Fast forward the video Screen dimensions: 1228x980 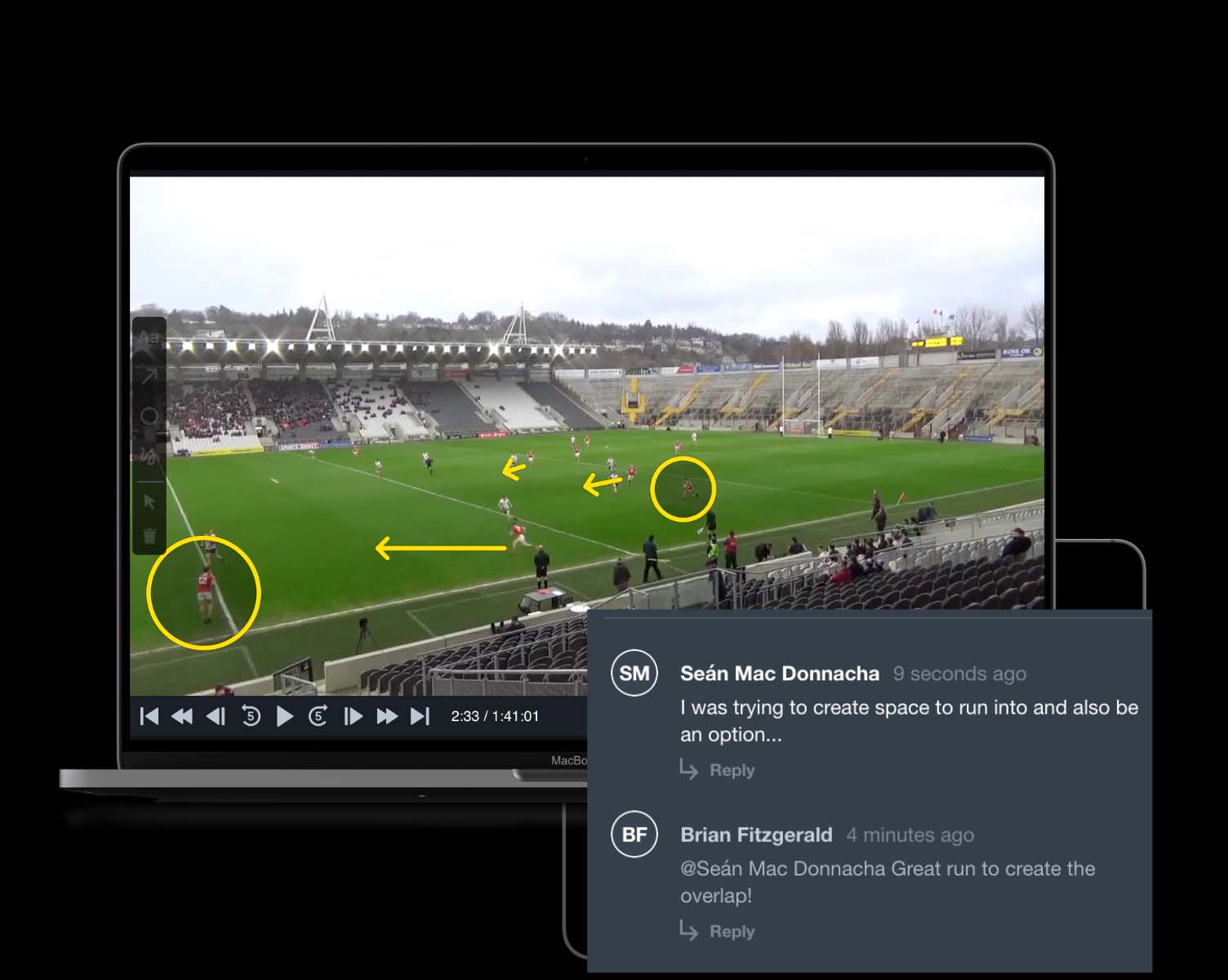(x=387, y=716)
